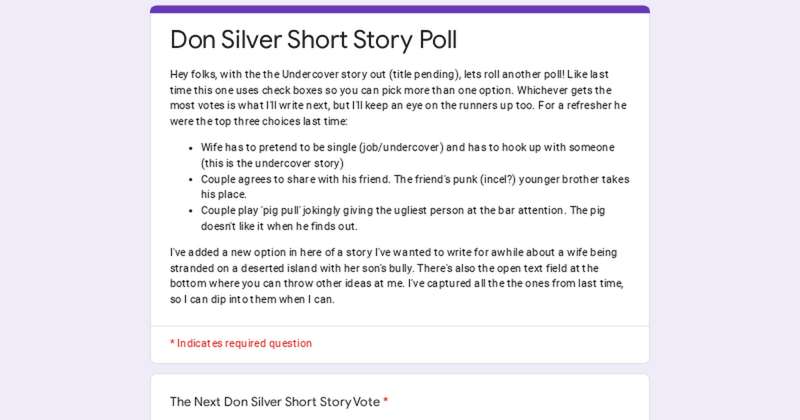This screenshot has height=420, width=800.
Task: Click the red asterisk in the required notice
Action: pos(172,343)
